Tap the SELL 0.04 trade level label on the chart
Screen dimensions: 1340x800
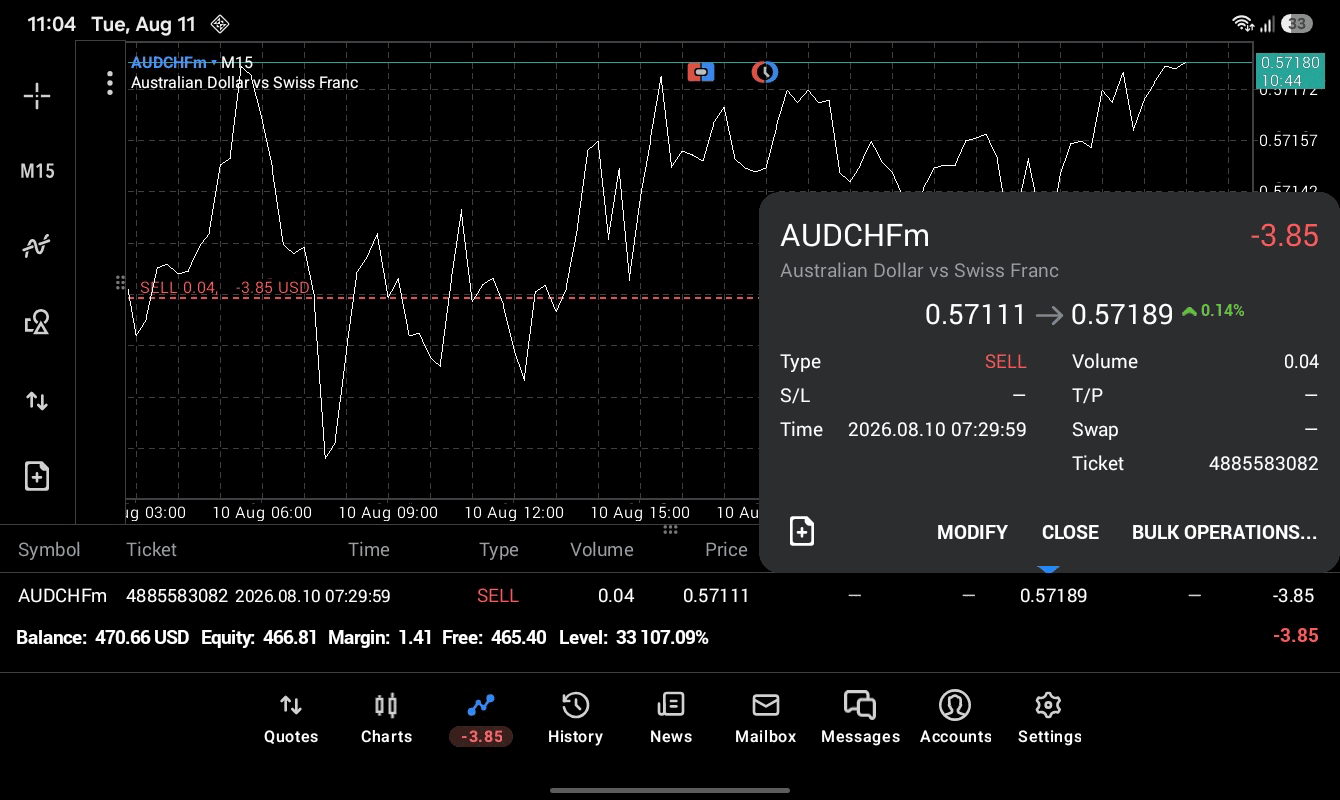(225, 288)
